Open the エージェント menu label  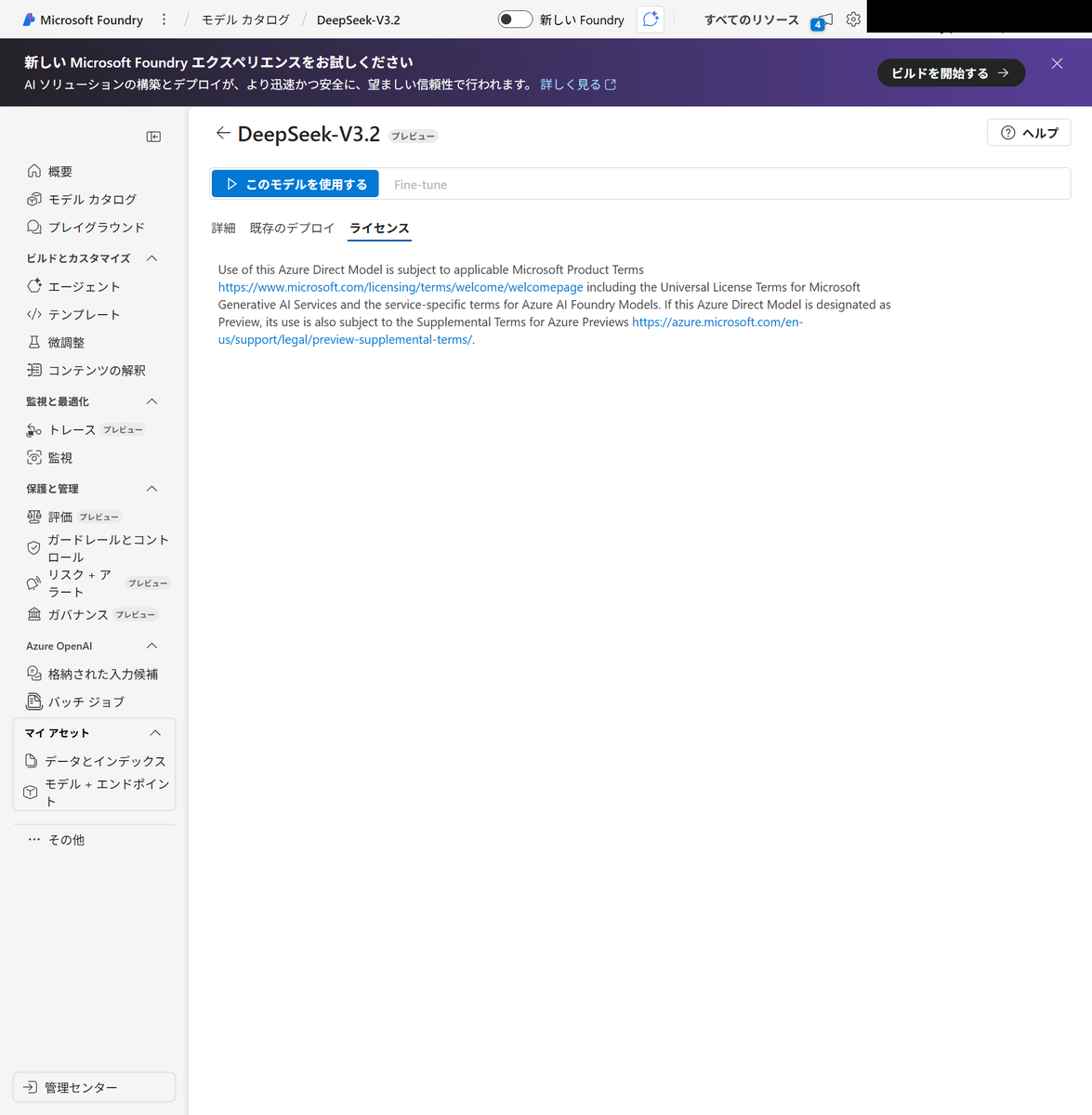85,287
